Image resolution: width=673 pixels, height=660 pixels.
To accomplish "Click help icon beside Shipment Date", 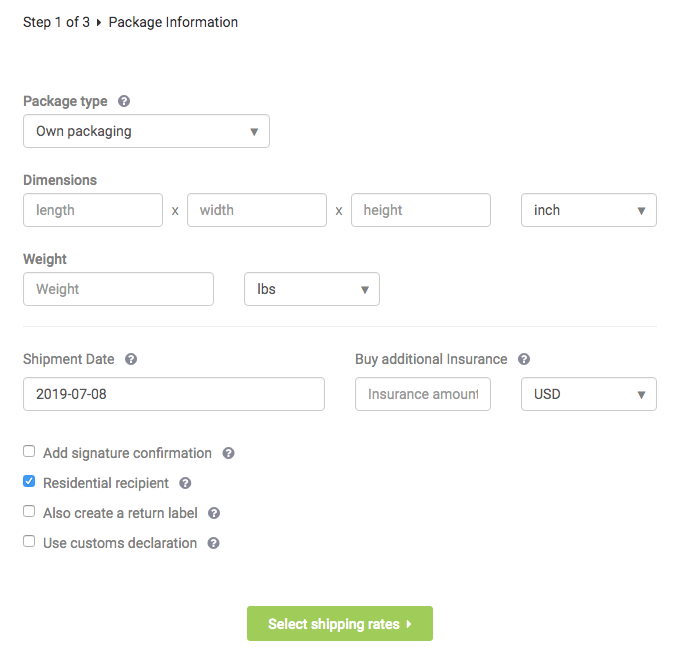I will pyautogui.click(x=131, y=359).
